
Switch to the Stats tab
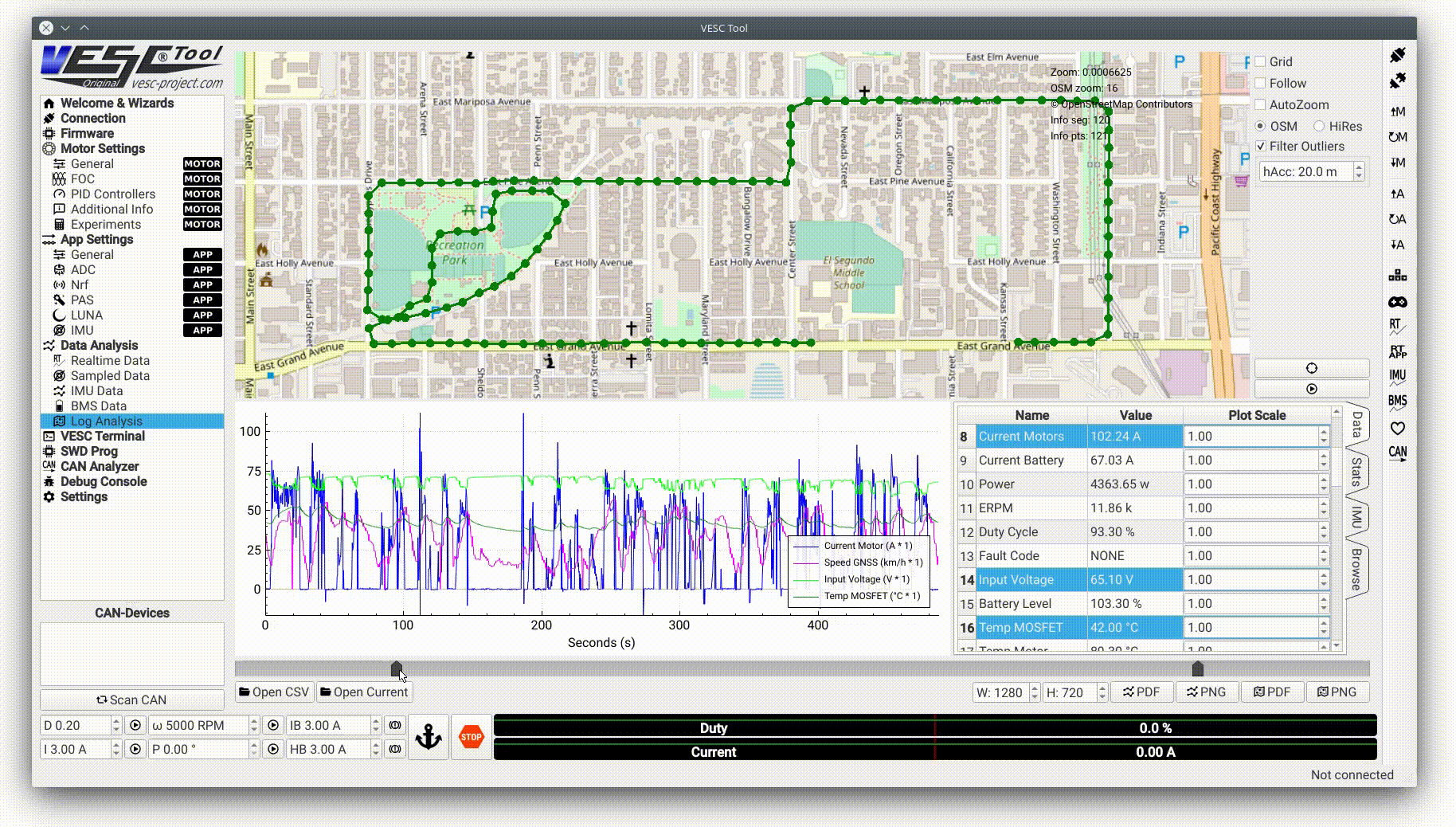point(1356,472)
